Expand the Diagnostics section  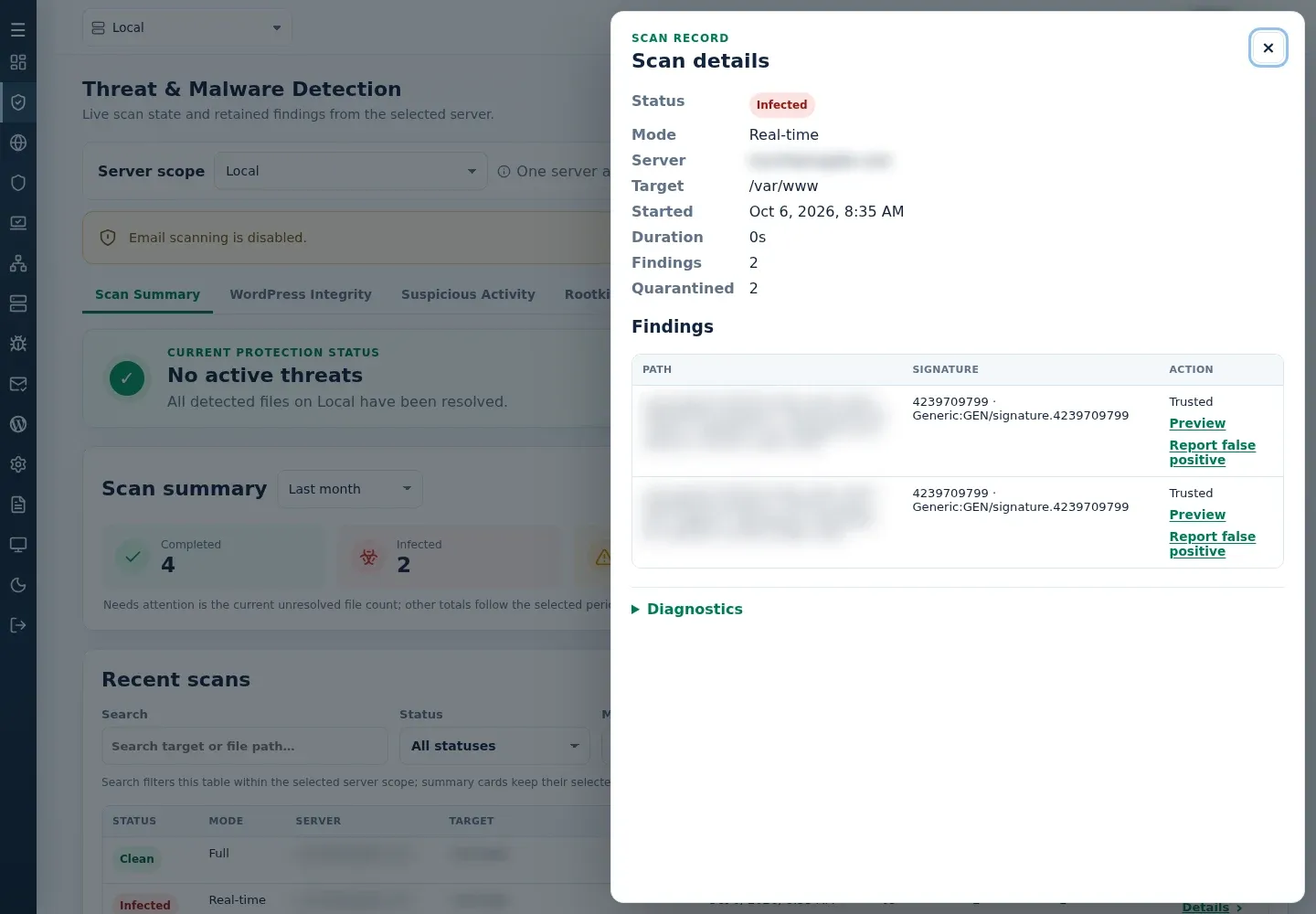[x=687, y=609]
